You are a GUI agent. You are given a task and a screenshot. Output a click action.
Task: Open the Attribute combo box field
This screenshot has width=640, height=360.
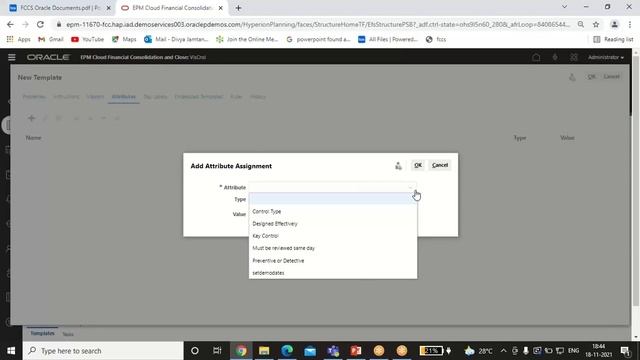(x=333, y=187)
